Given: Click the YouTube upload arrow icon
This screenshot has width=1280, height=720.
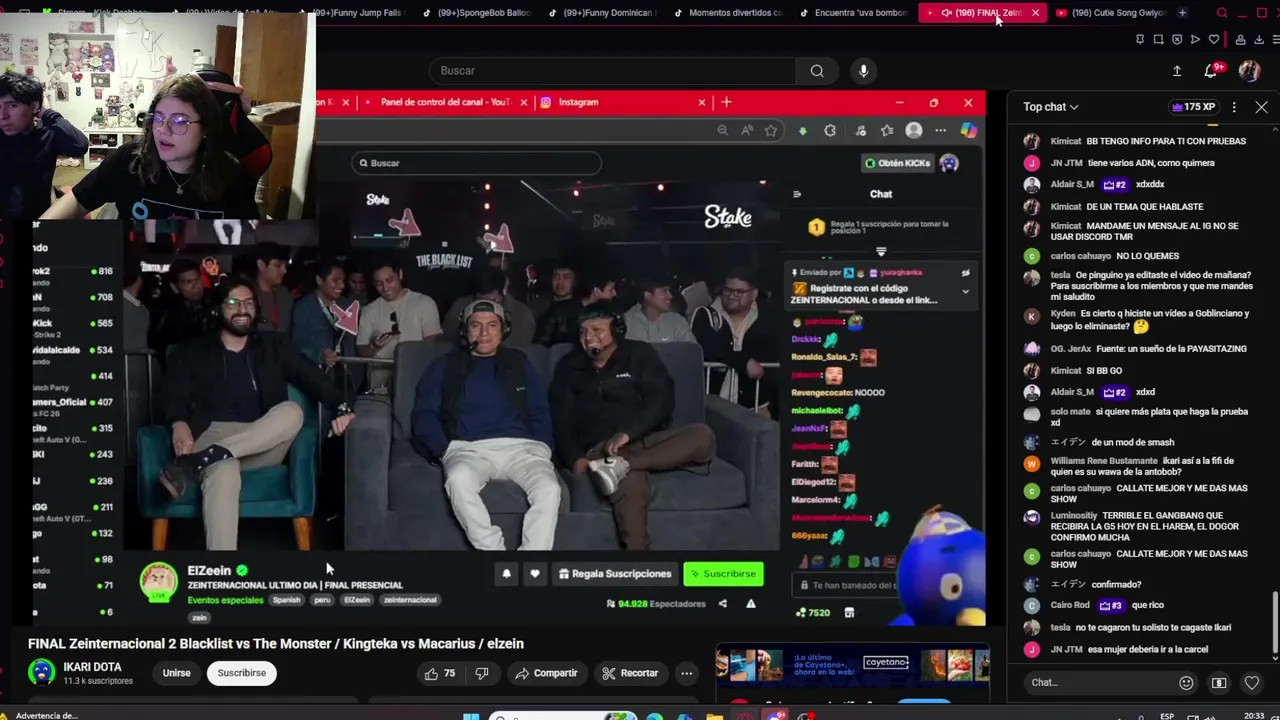Looking at the screenshot, I should 1177,71.
